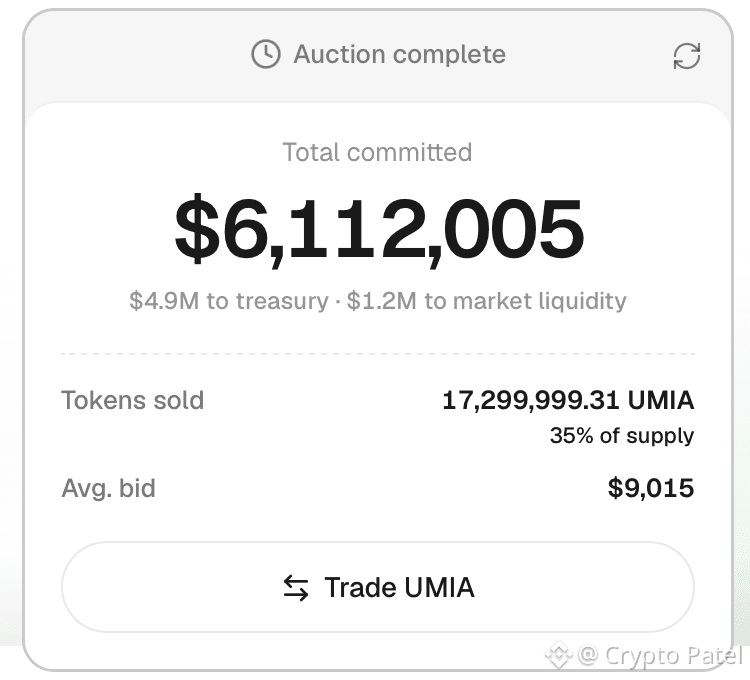Select the Auction complete status text

coord(399,54)
